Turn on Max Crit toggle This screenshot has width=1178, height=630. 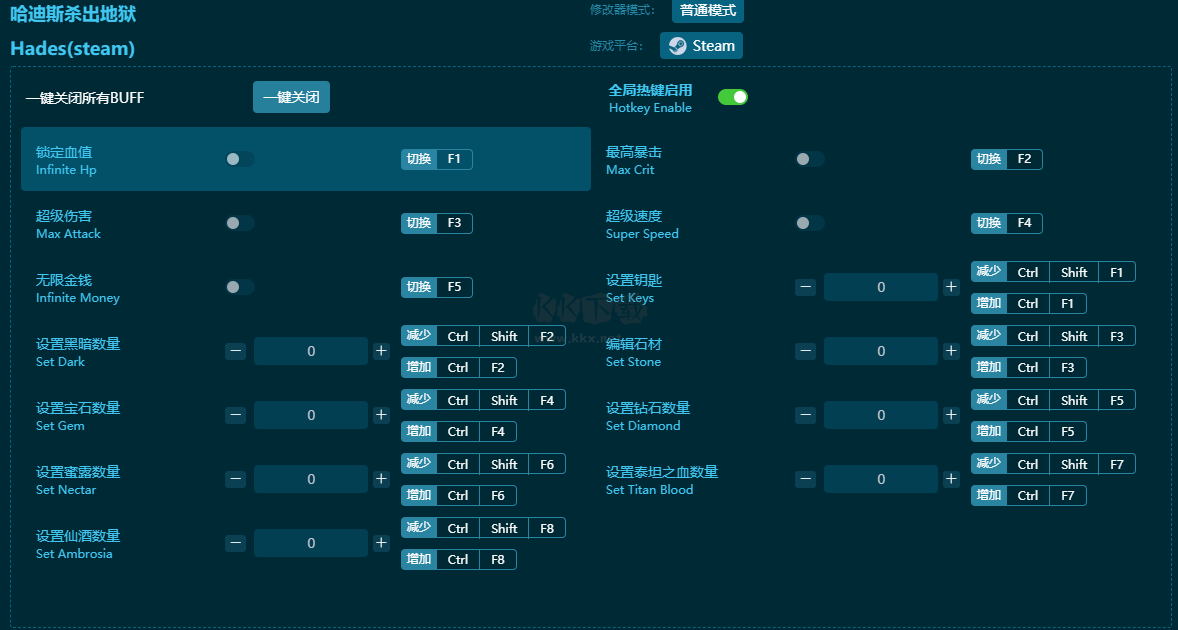coord(809,159)
